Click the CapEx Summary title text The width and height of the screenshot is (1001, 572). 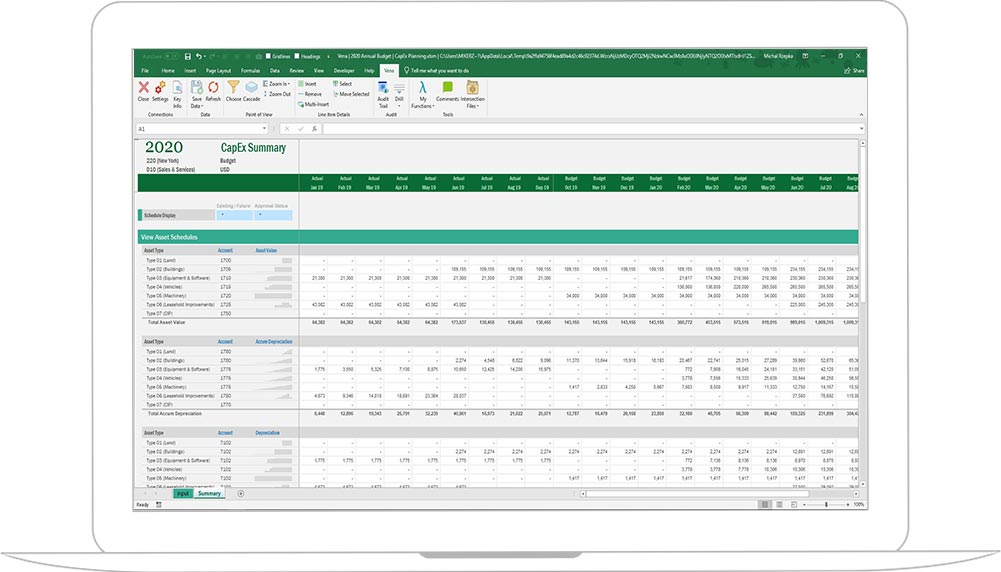[253, 147]
